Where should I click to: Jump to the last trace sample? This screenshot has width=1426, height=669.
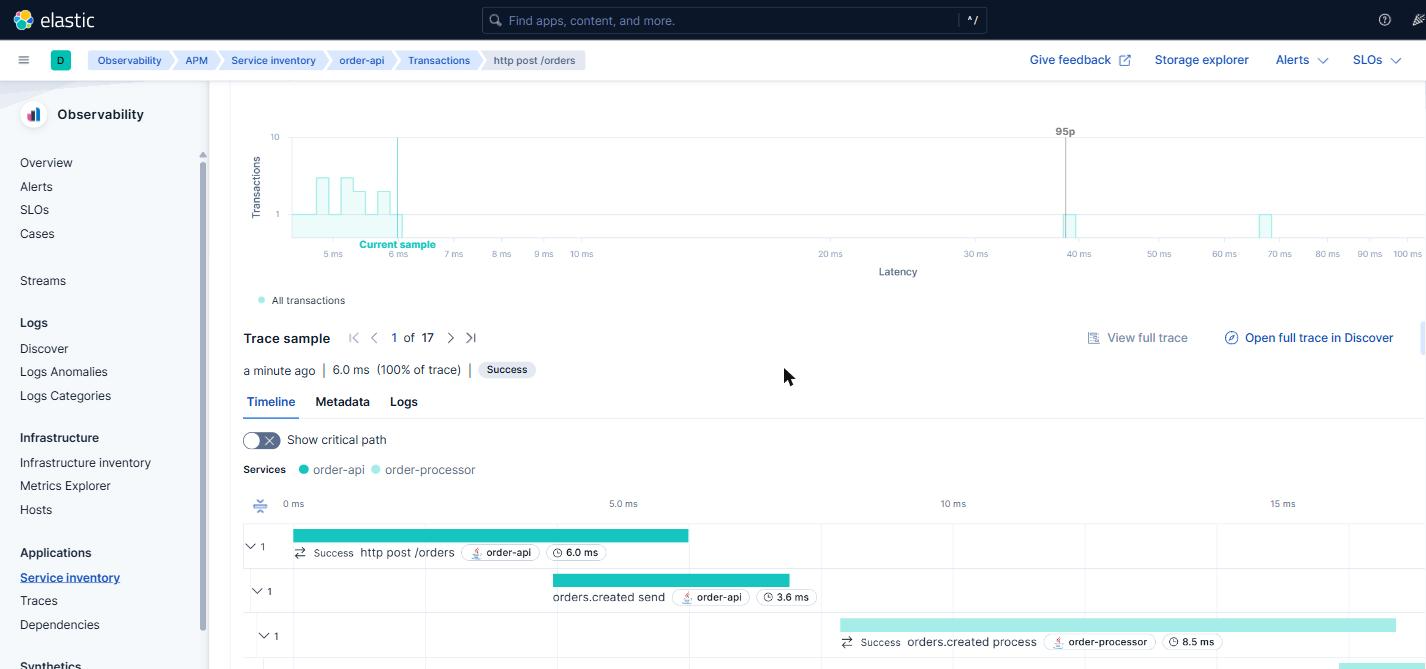pos(471,338)
